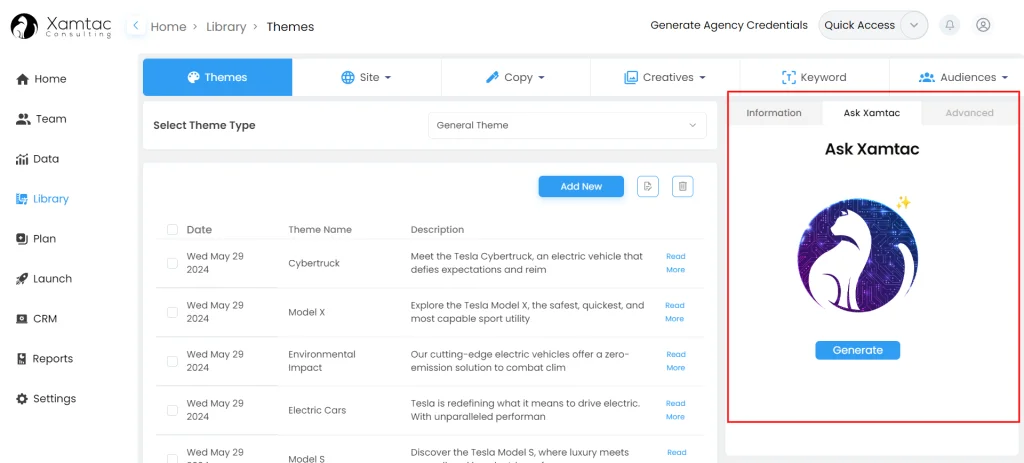Viewport: 1024px width, 463px height.
Task: Click the export file icon beside Add New
Action: (648, 186)
